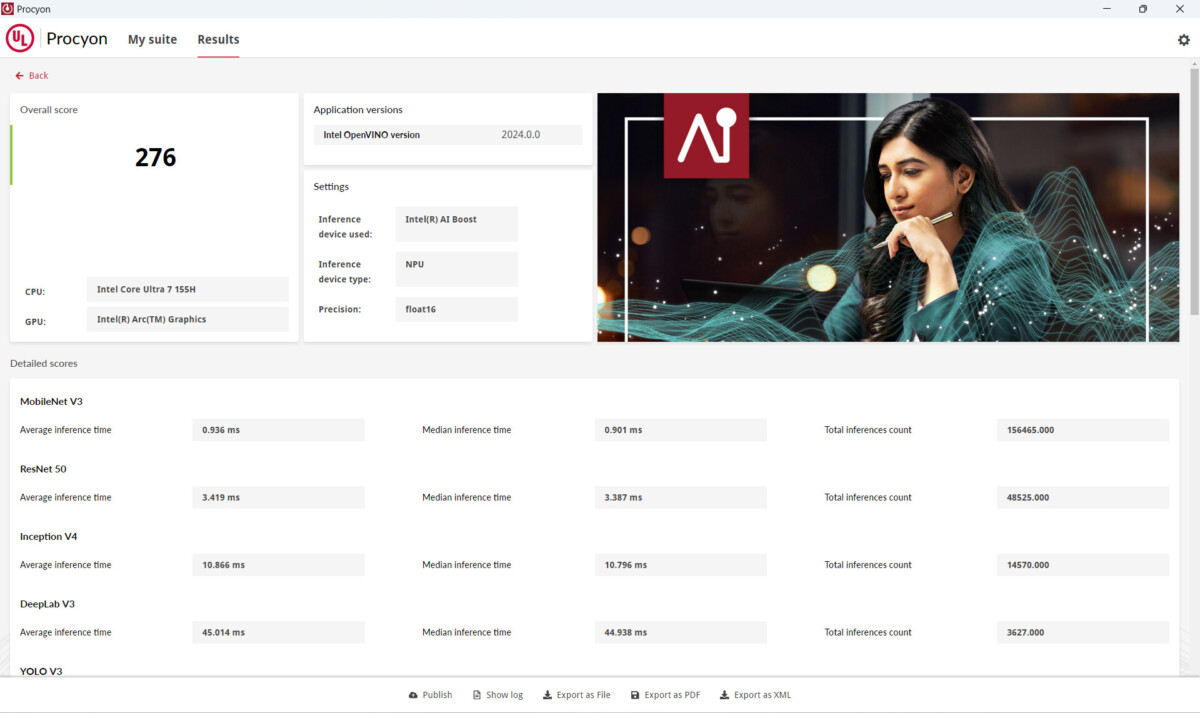Click the AI benchmark banner image
1200x713 pixels.
(x=887, y=217)
